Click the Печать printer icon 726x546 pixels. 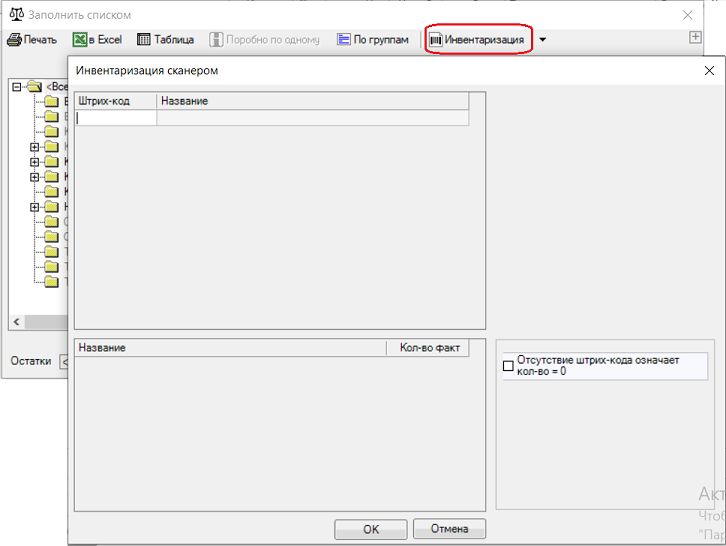(15, 40)
